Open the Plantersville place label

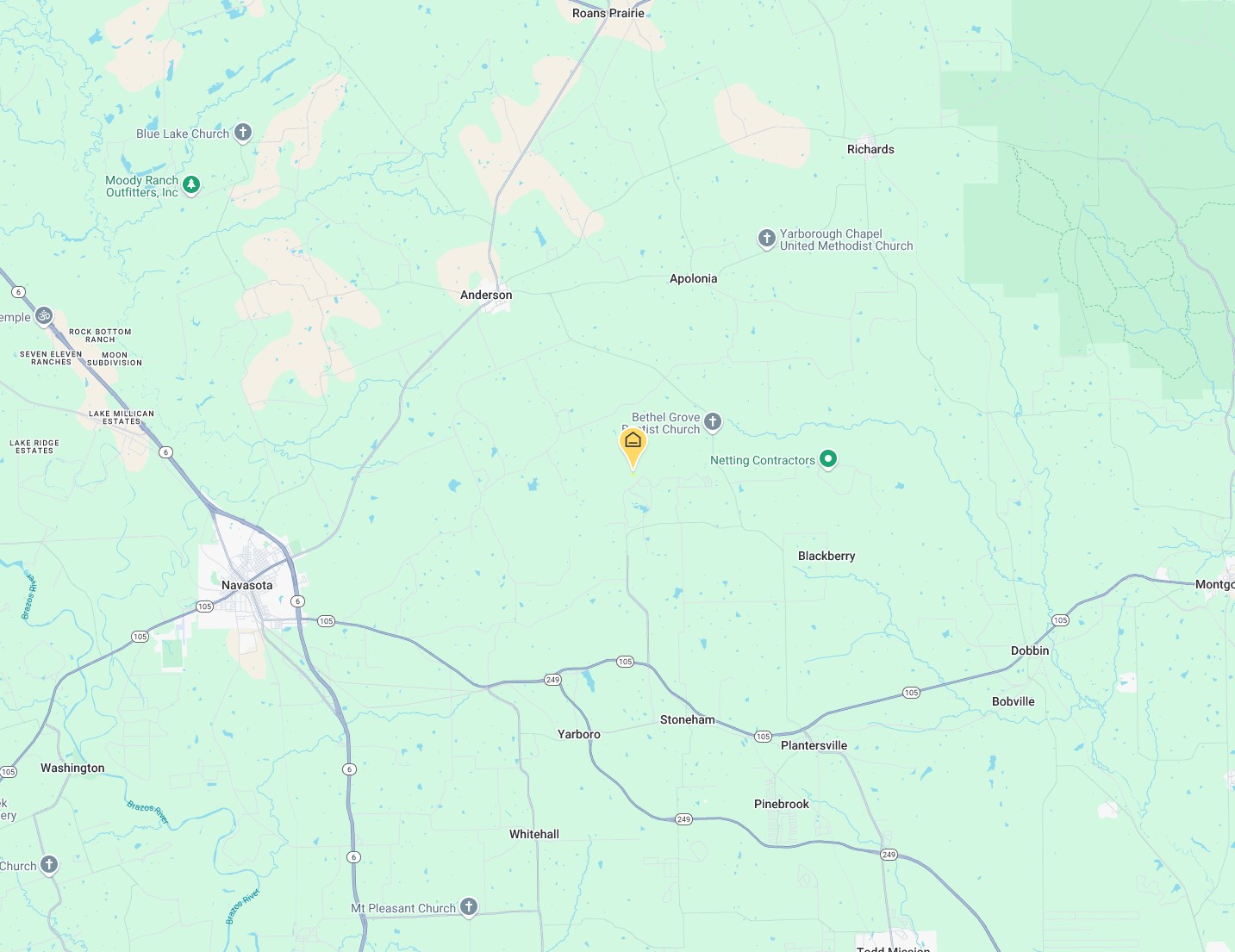814,745
